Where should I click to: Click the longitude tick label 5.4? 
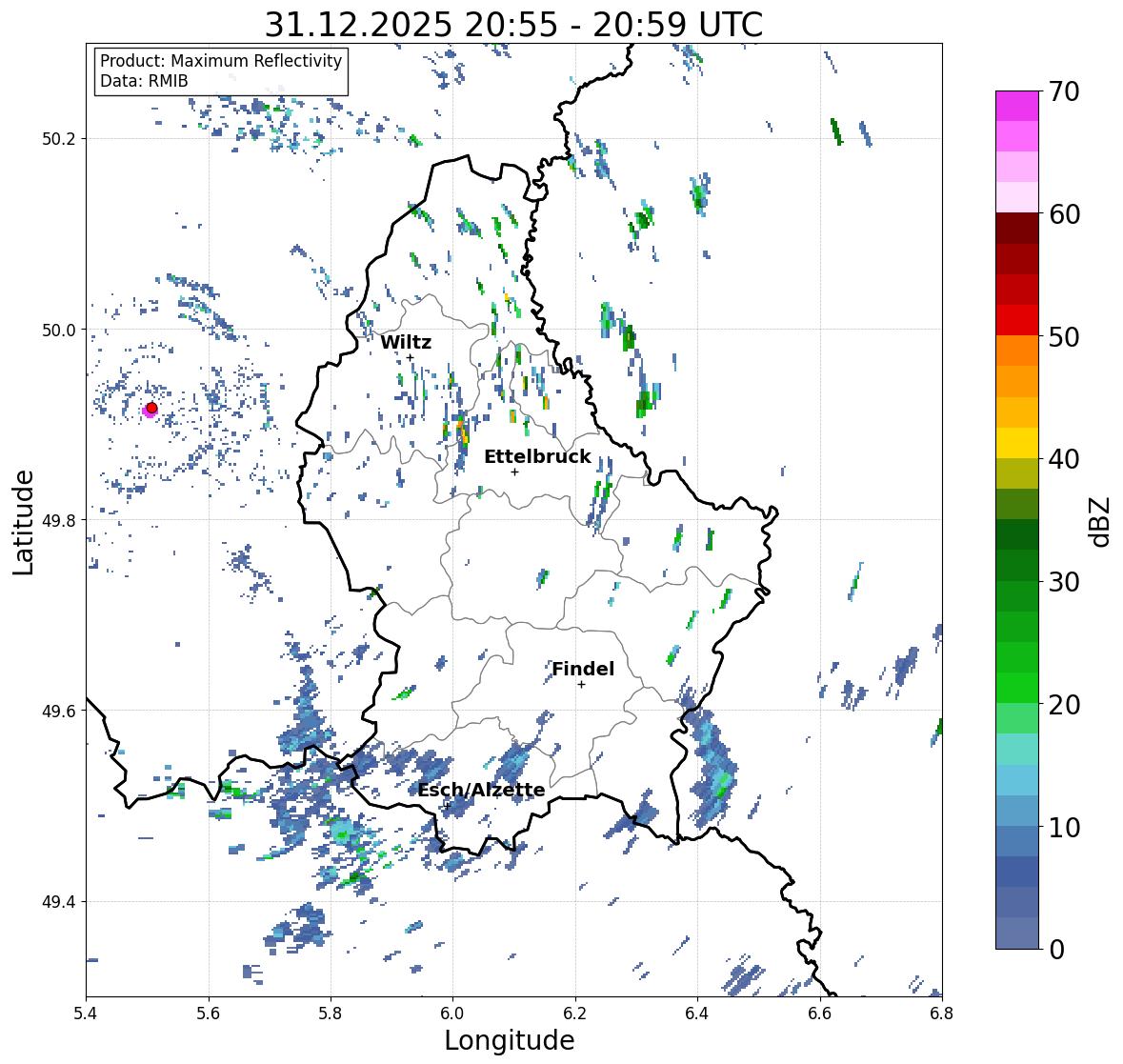point(86,1013)
